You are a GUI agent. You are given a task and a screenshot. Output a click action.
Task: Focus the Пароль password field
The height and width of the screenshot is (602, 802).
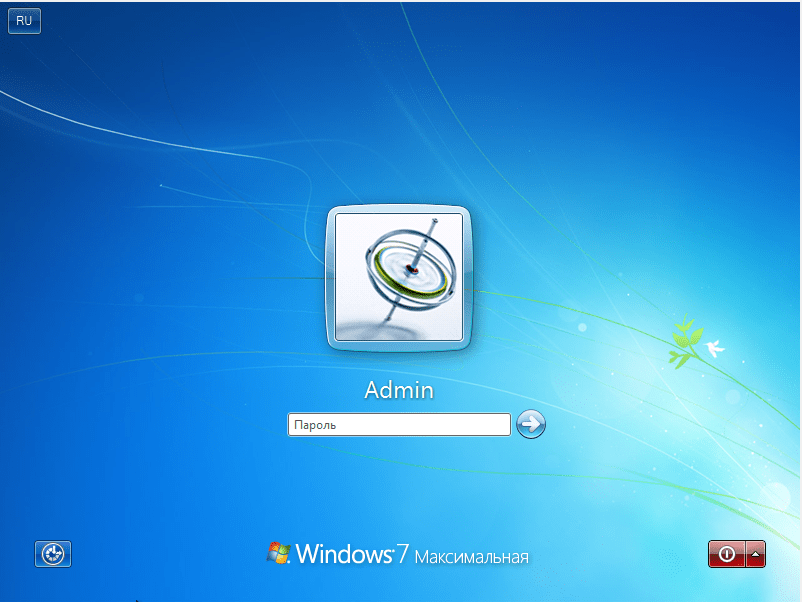399,425
